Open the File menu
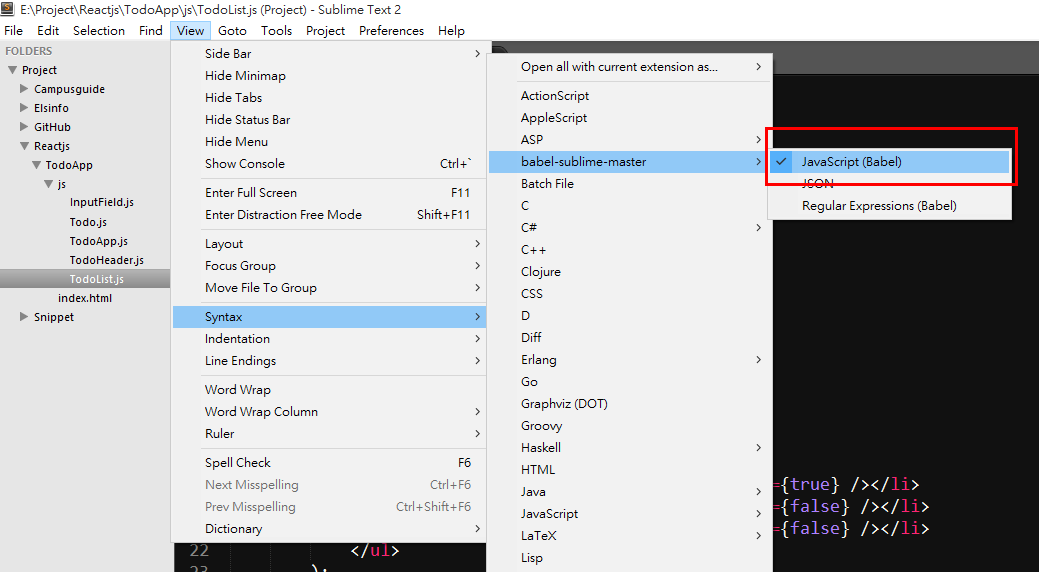Image resolution: width=1039 pixels, height=572 pixels. pos(13,30)
